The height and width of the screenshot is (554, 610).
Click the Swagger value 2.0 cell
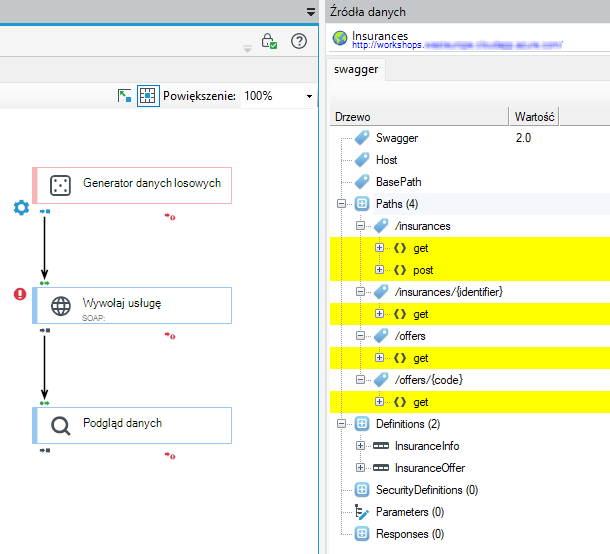click(x=523, y=138)
